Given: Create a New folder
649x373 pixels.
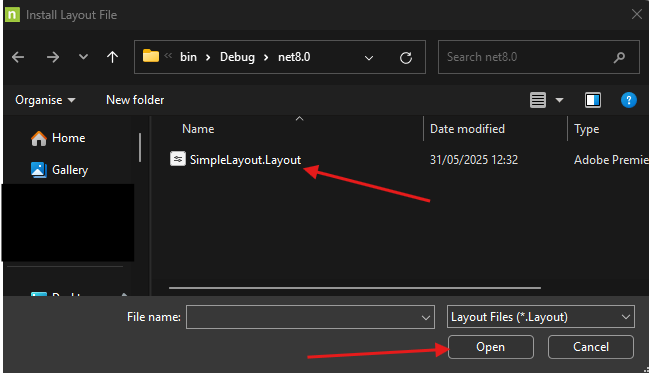Looking at the screenshot, I should pyautogui.click(x=135, y=100).
